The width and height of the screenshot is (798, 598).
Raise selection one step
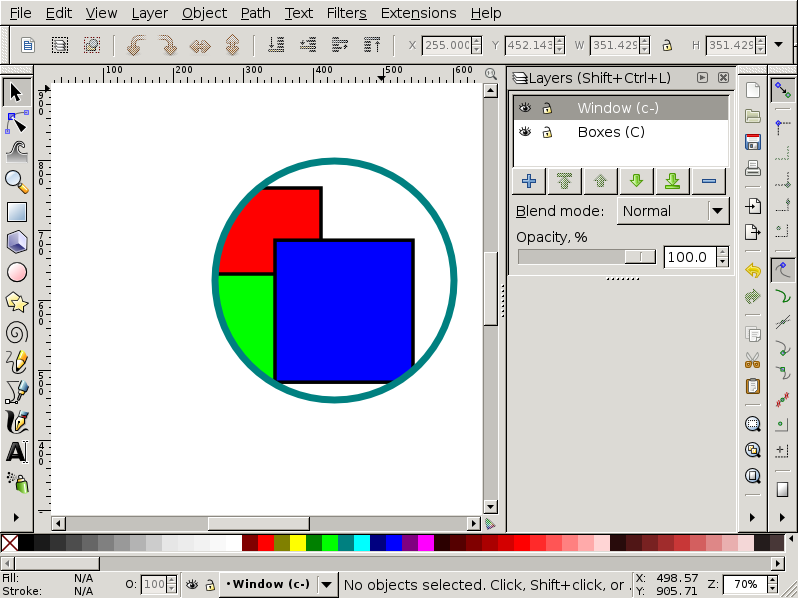coord(340,45)
